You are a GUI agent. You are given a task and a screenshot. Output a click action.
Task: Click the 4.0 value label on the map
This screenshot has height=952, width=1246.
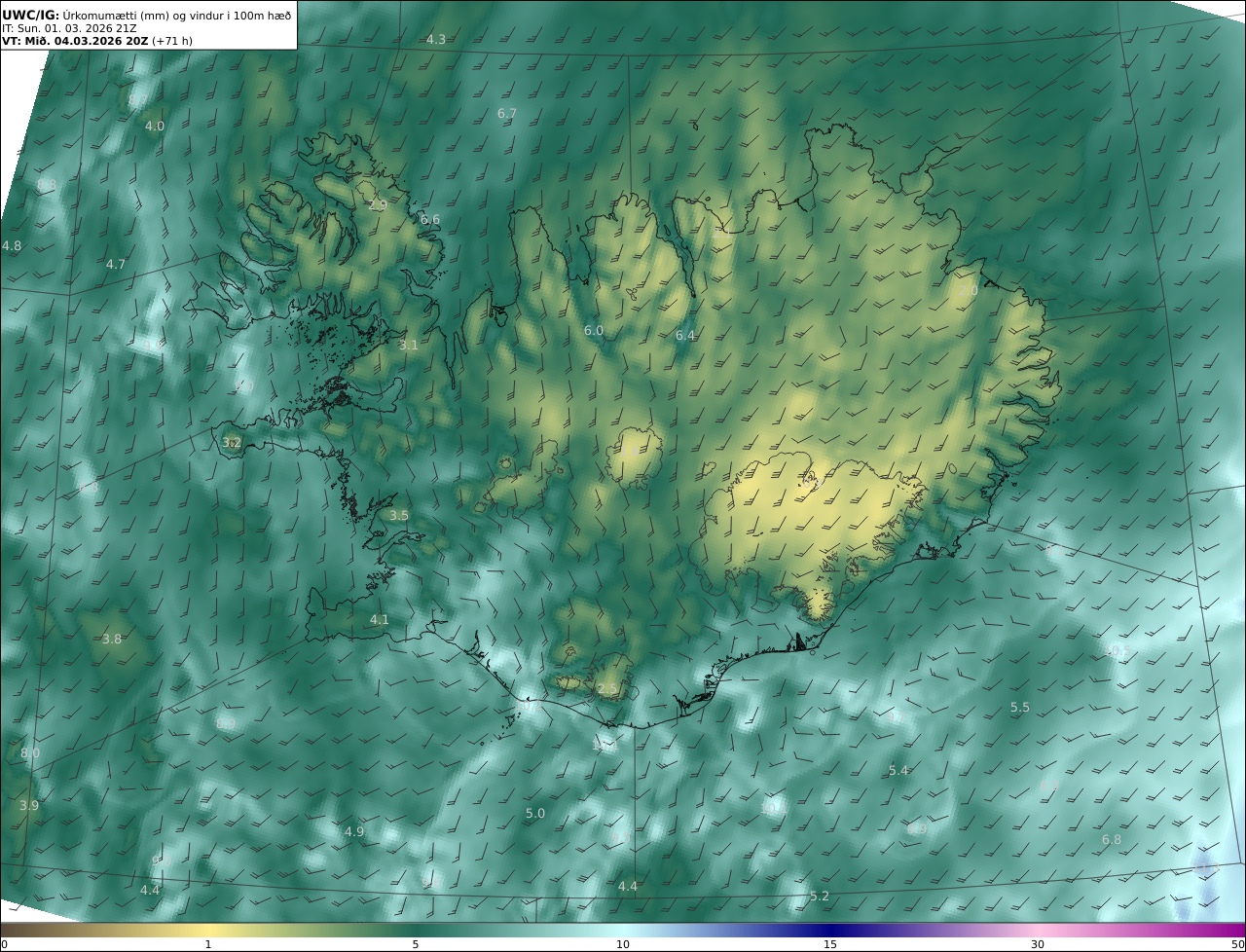(155, 127)
